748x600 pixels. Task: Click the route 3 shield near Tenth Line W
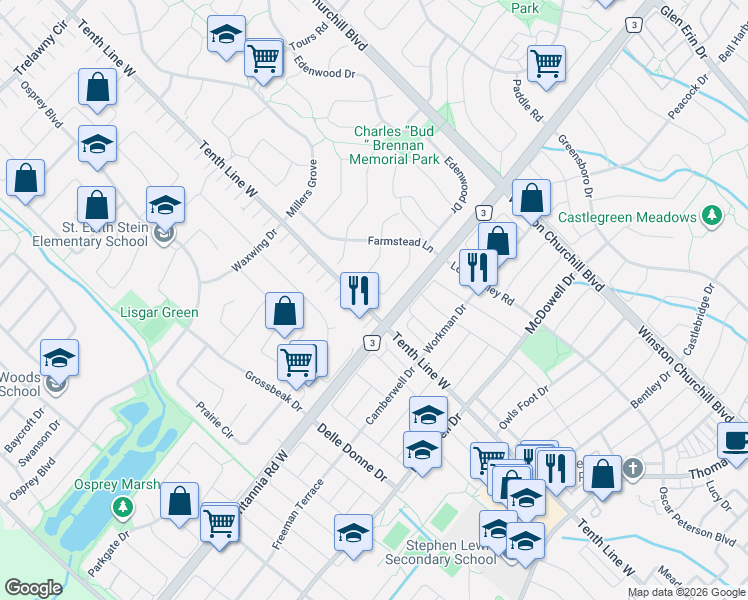pyautogui.click(x=372, y=342)
